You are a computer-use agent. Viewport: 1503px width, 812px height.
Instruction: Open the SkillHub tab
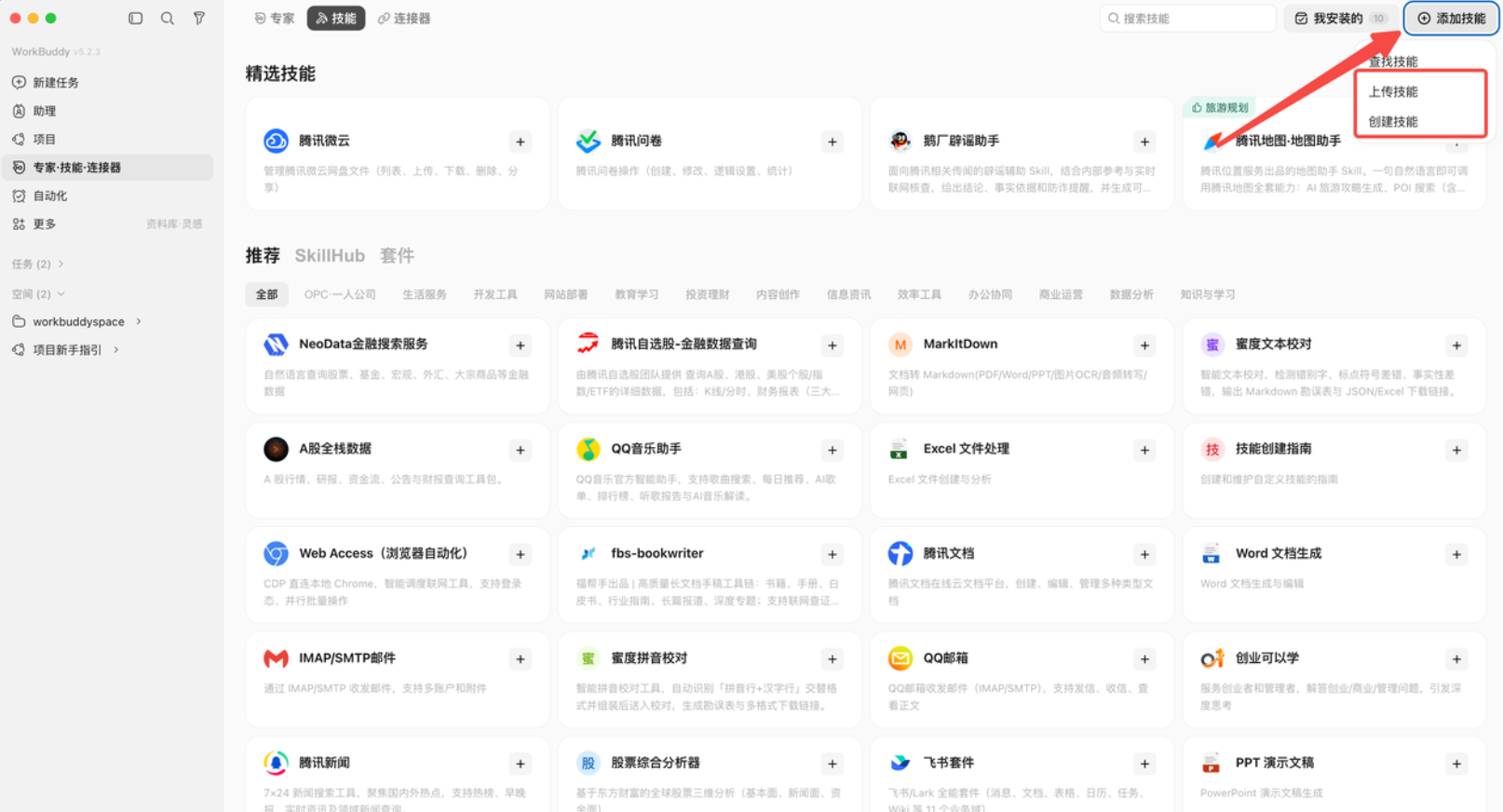click(330, 255)
